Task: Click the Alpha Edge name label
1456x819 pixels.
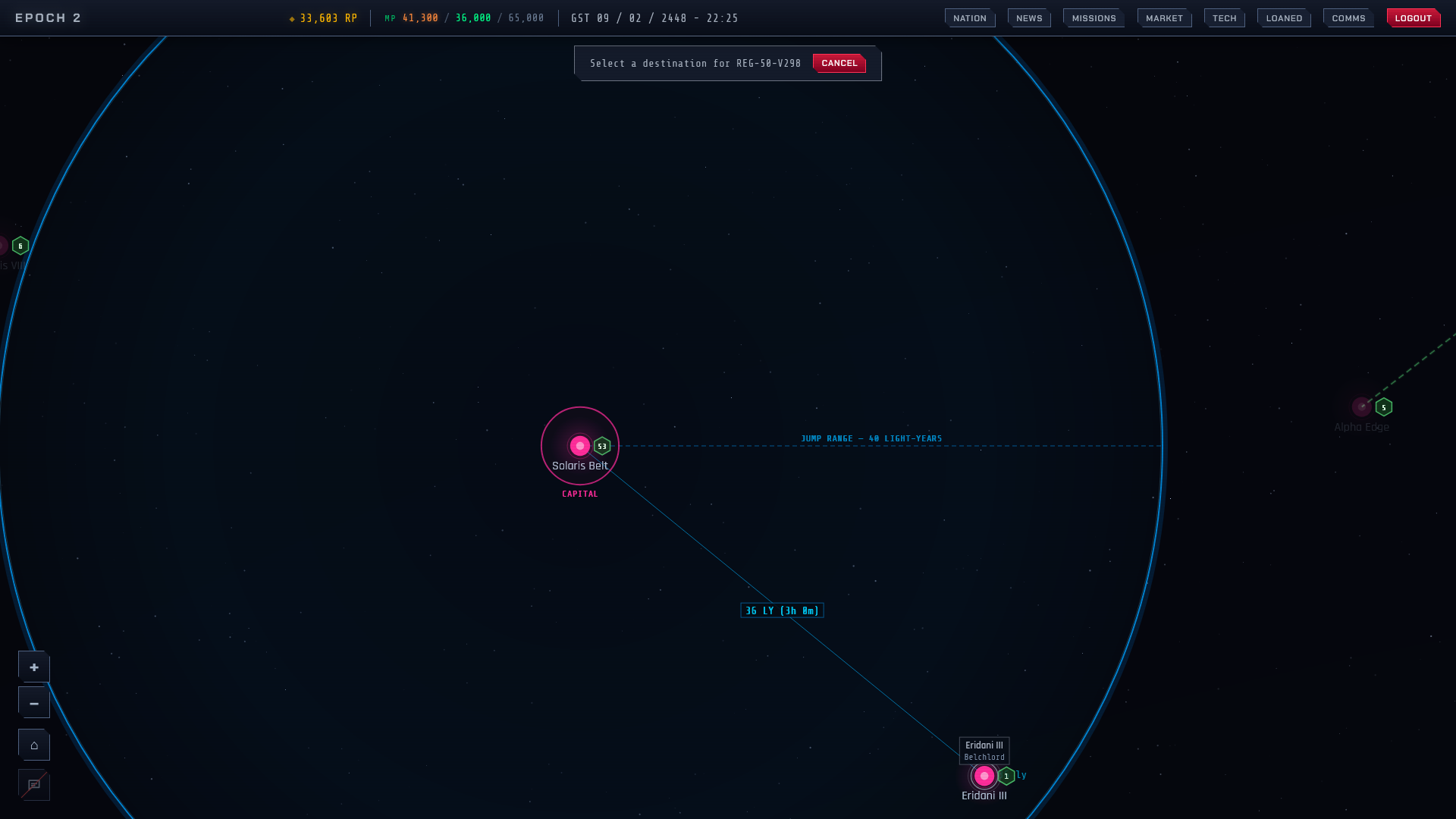Action: click(1362, 427)
